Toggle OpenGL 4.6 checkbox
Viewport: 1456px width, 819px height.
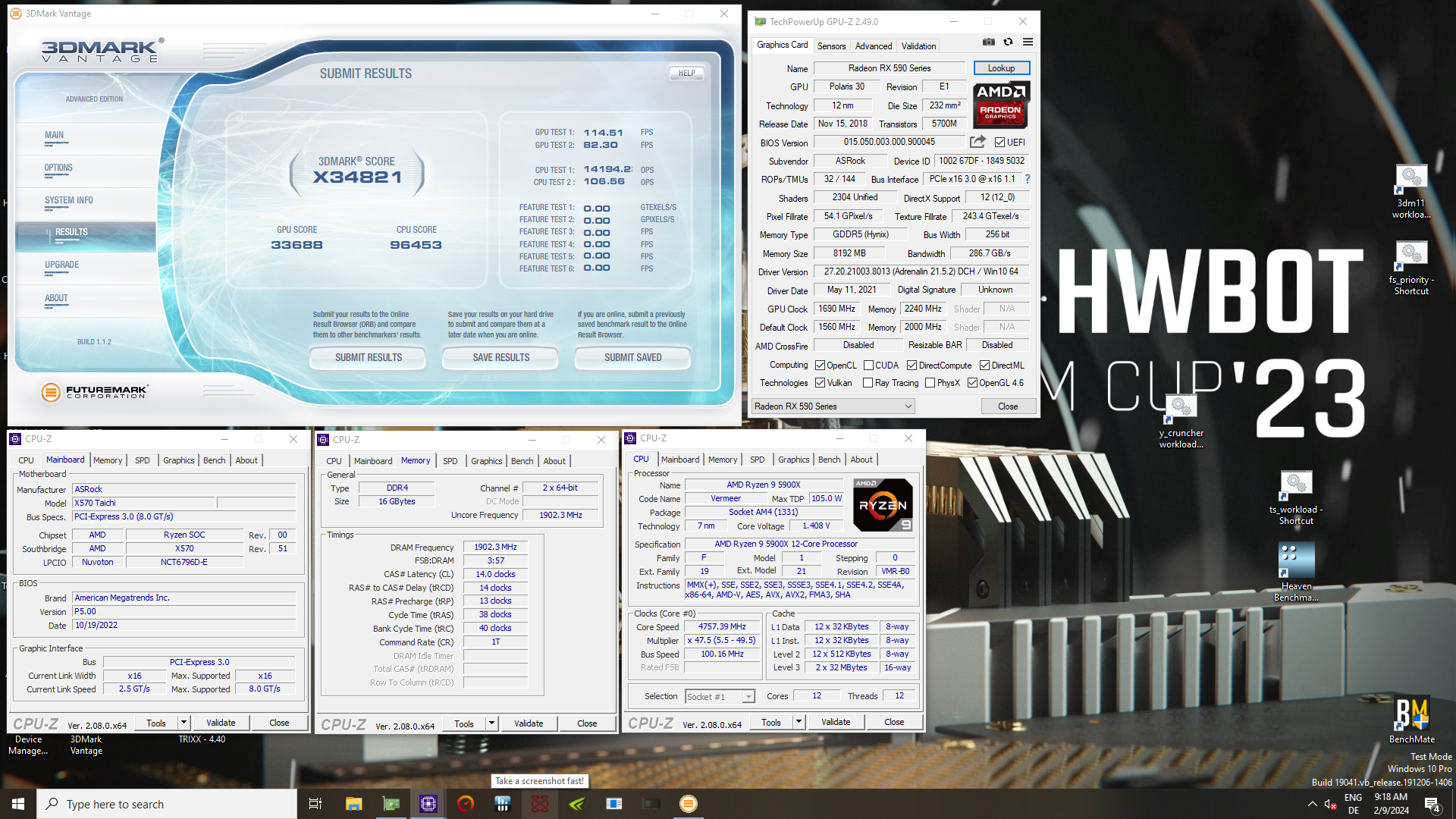972,383
